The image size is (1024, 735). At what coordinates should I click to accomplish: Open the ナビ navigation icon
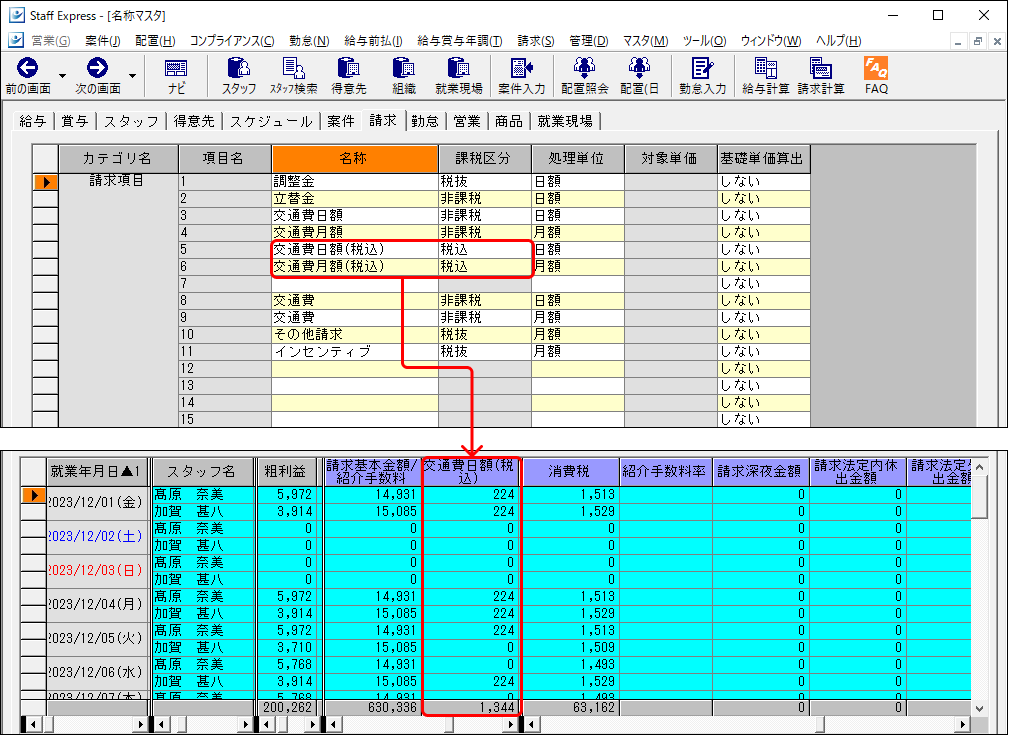(x=176, y=75)
